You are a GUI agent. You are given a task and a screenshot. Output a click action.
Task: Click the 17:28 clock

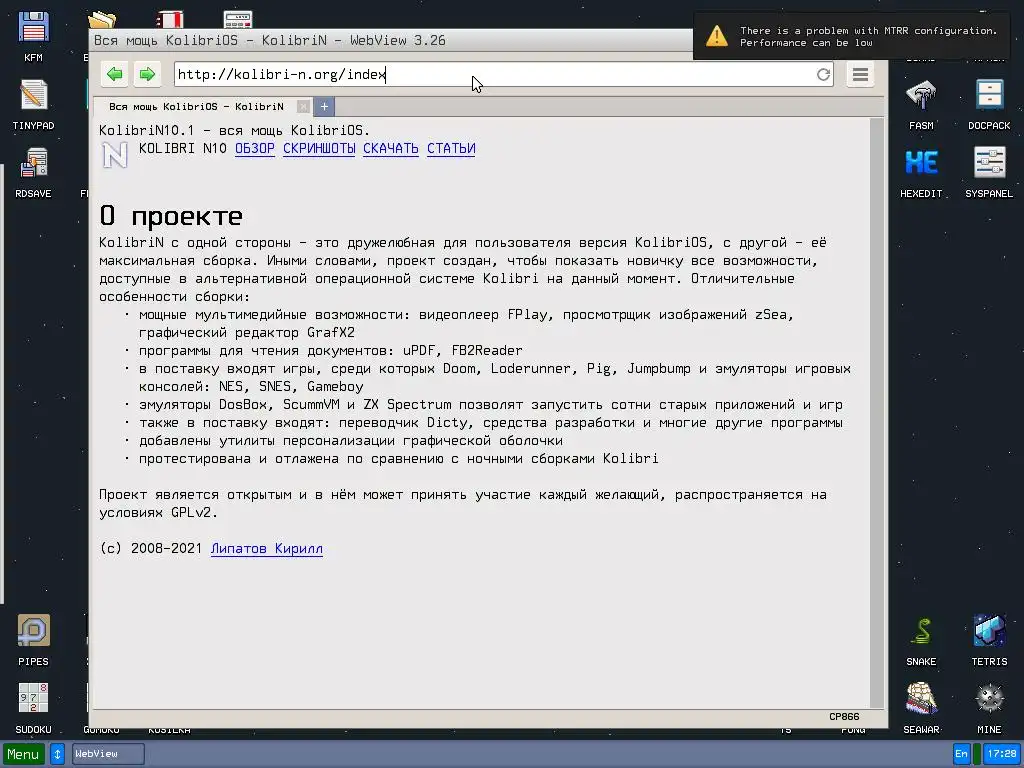coord(1002,754)
